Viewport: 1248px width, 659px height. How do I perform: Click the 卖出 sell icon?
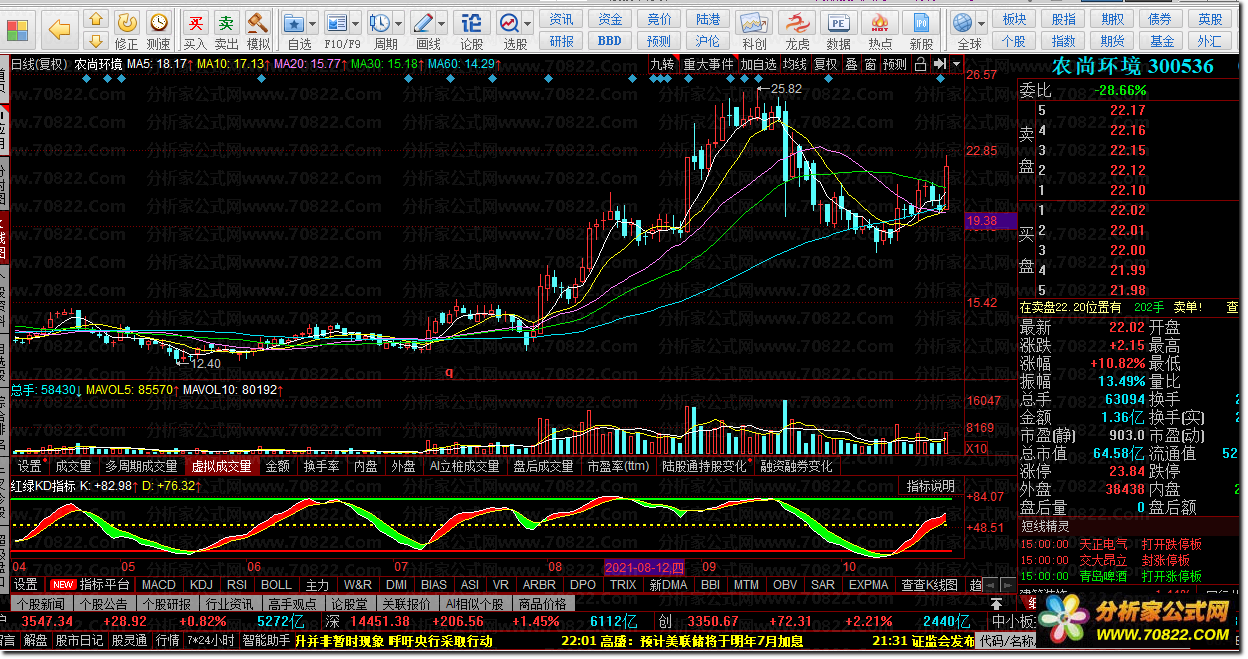point(227,29)
